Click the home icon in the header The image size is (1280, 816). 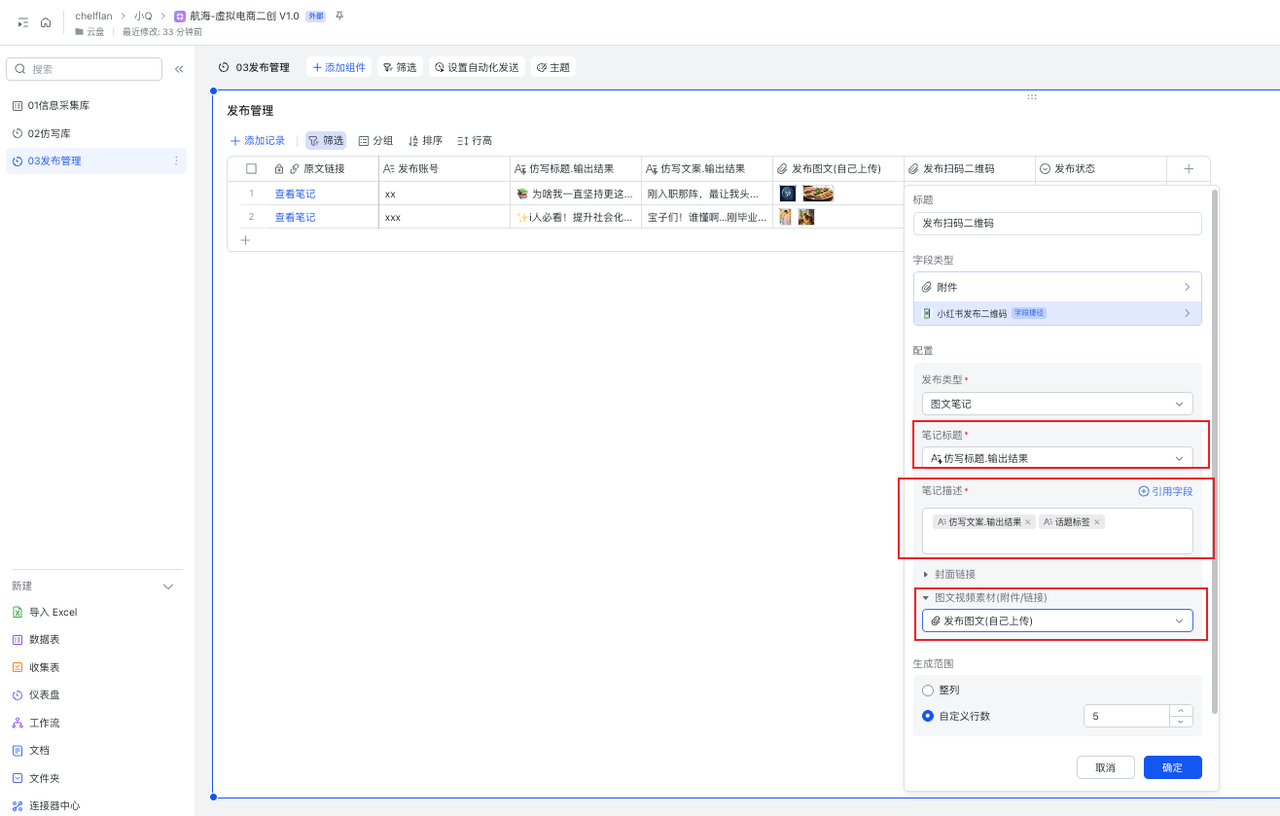pyautogui.click(x=46, y=23)
